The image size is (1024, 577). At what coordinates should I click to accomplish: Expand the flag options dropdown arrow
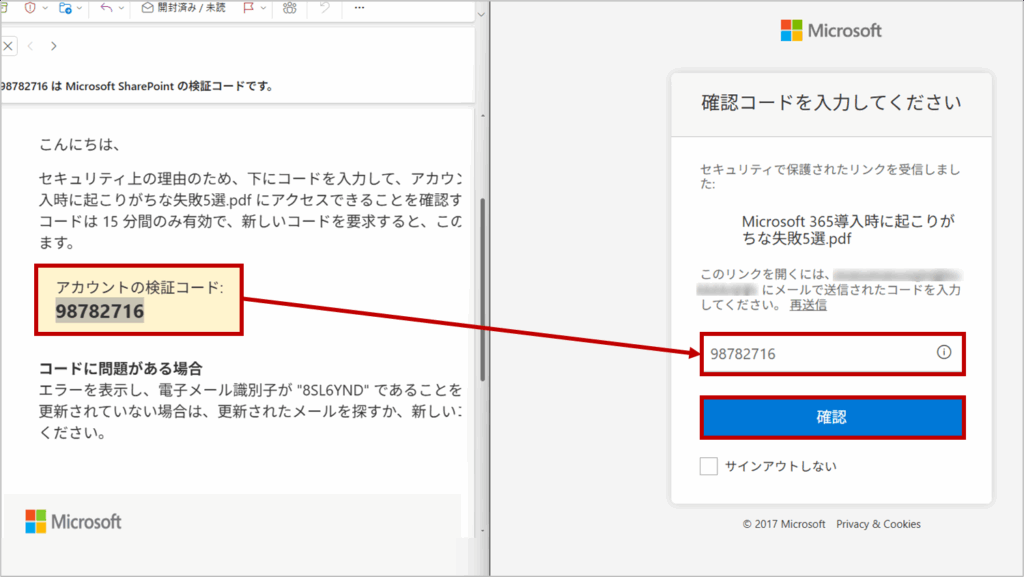pyautogui.click(x=263, y=8)
